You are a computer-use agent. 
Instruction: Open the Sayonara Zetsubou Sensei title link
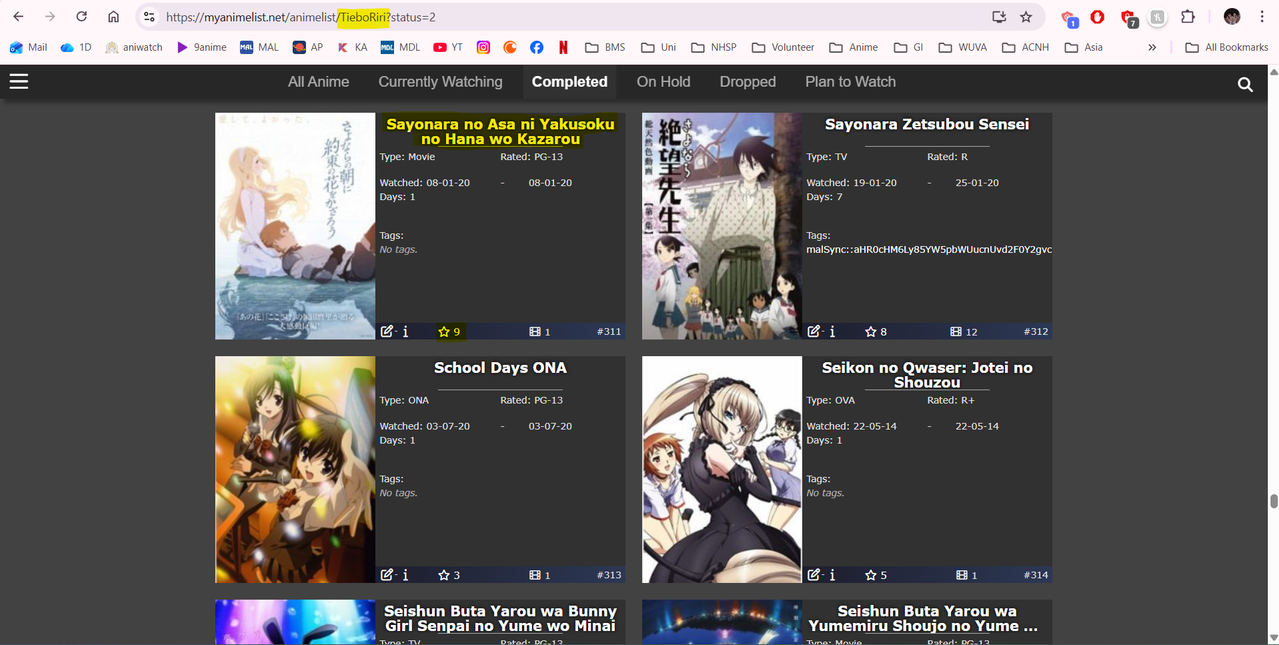pos(927,124)
